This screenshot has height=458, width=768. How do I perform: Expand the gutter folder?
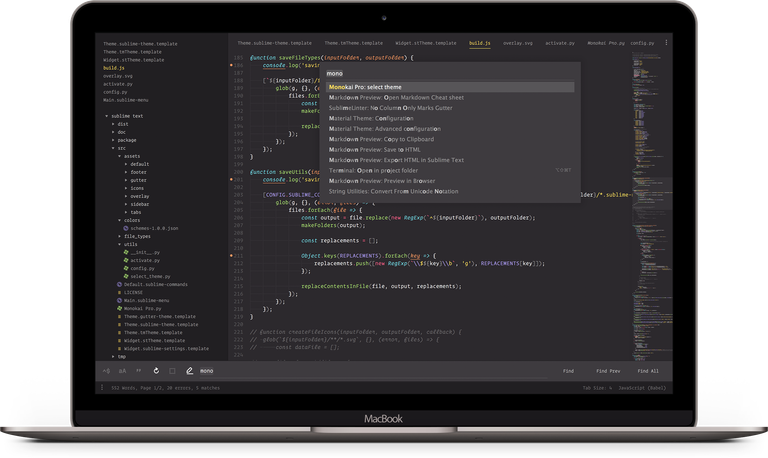click(x=126, y=180)
